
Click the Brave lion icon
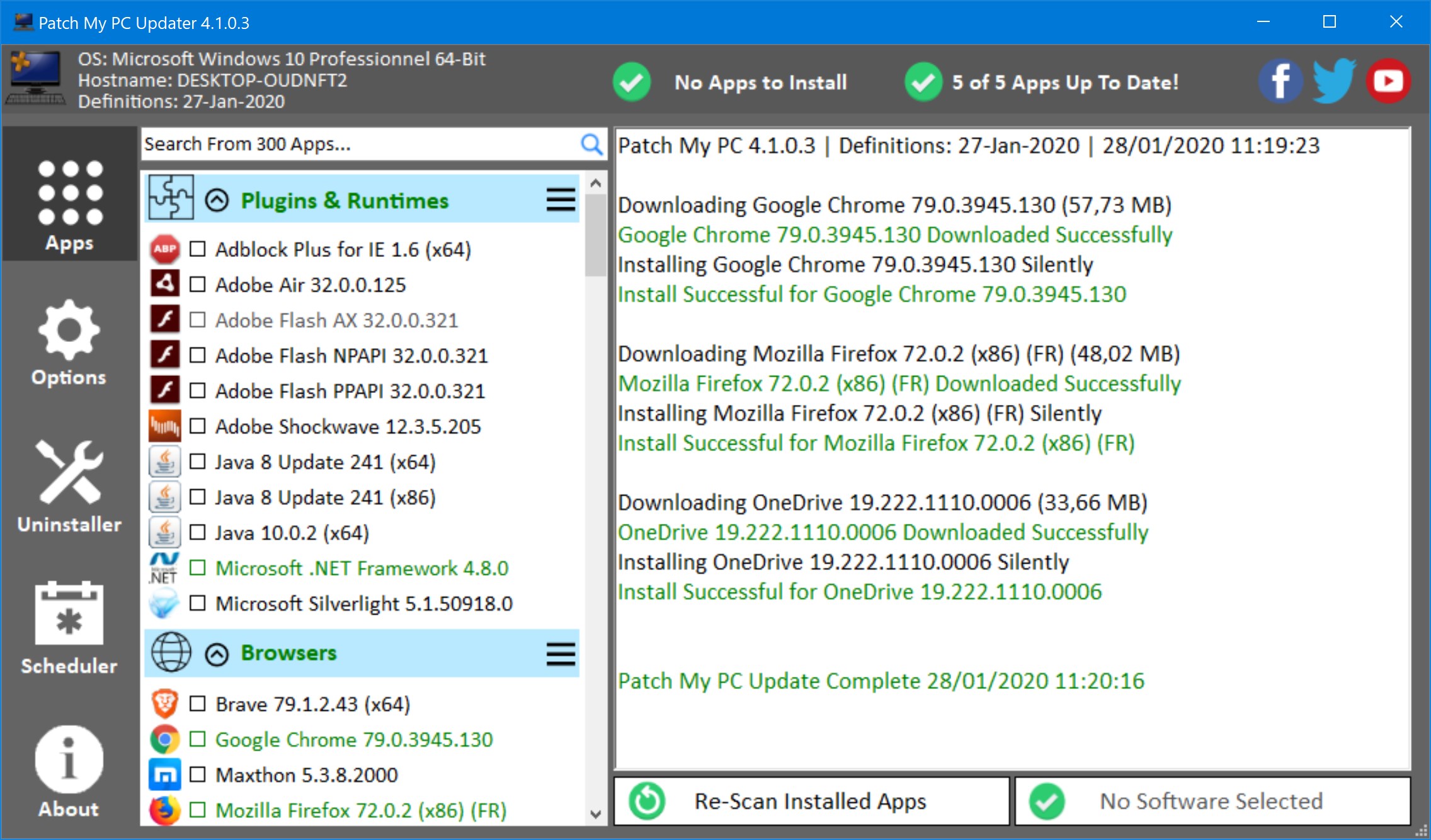(165, 704)
